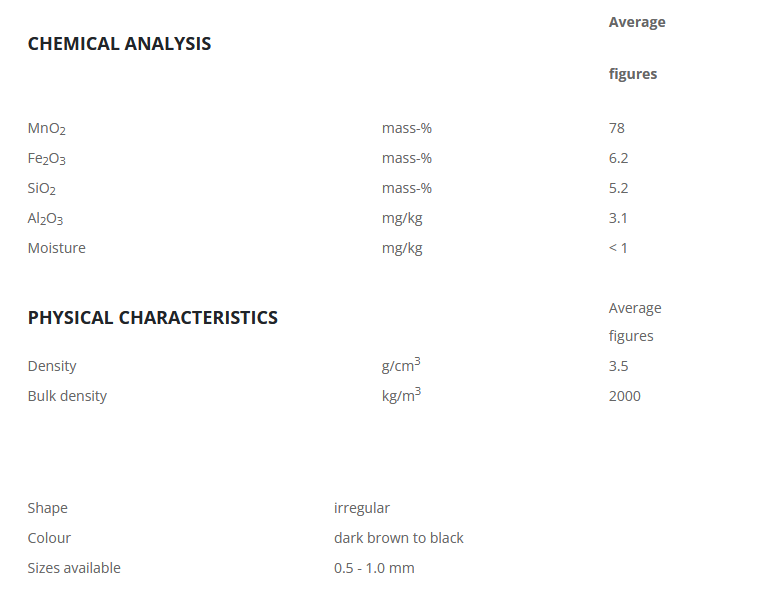Click the g/cm3 unit text
Viewport: 762px width, 597px height.
coord(400,365)
